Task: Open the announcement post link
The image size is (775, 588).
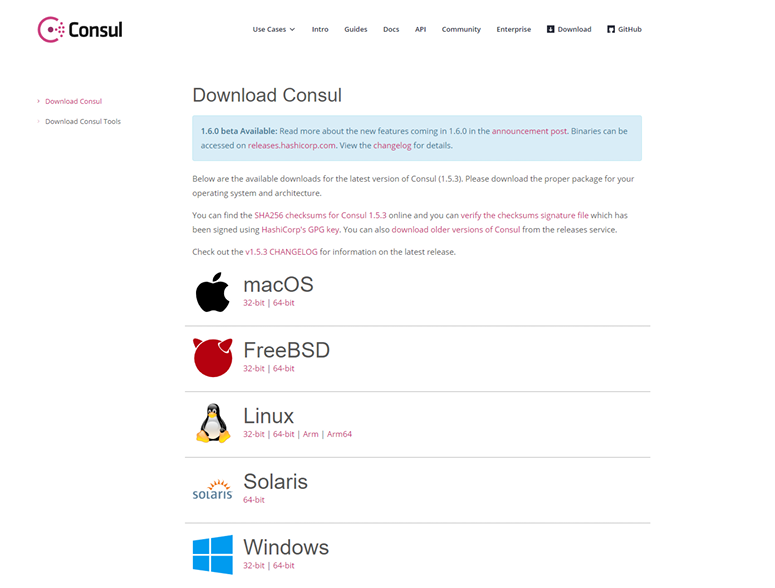Action: pos(529,131)
